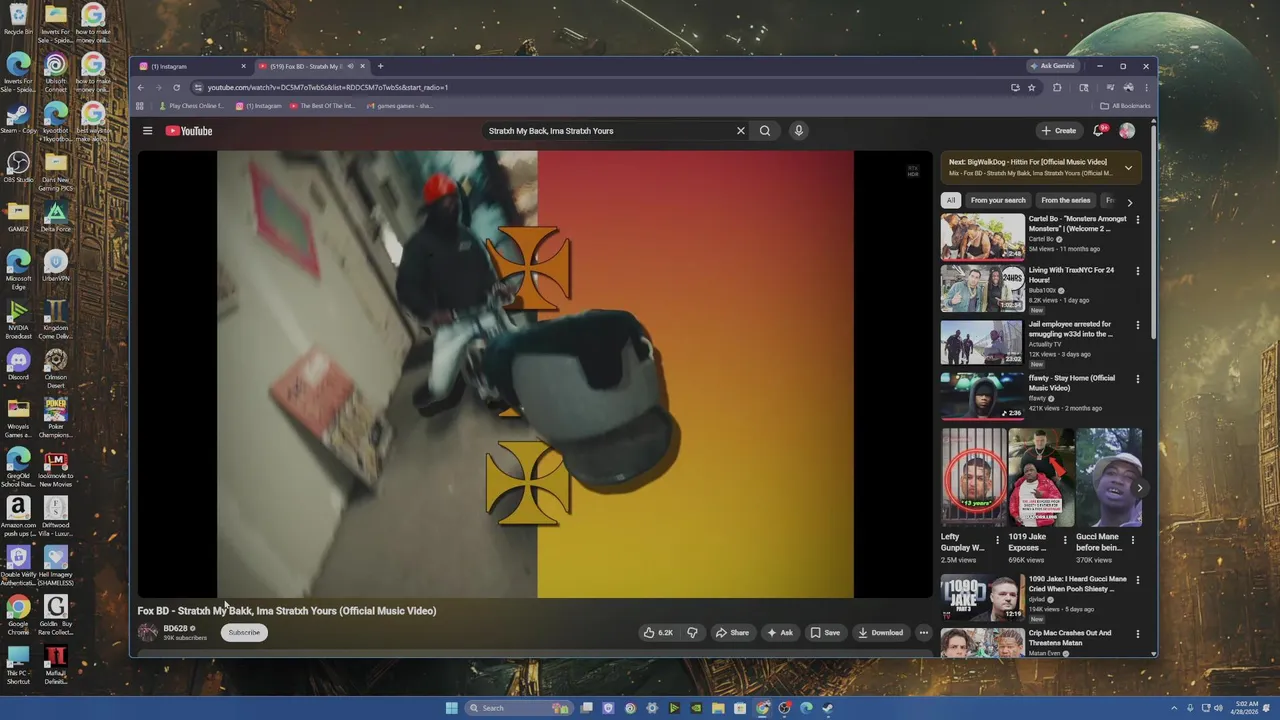The image size is (1280, 720).
Task: Mute the Fox BD tab audio
Action: [x=350, y=66]
